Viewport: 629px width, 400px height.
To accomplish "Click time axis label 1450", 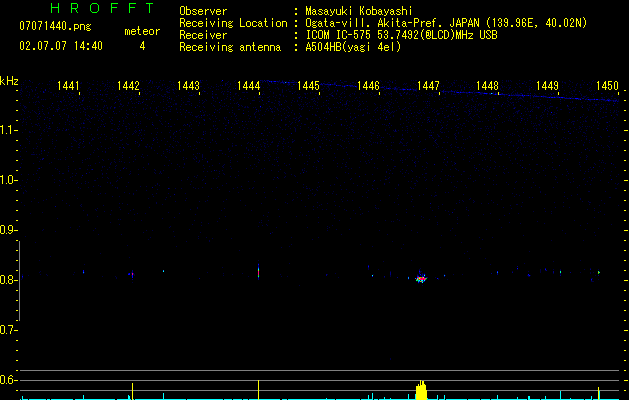I will (607, 86).
